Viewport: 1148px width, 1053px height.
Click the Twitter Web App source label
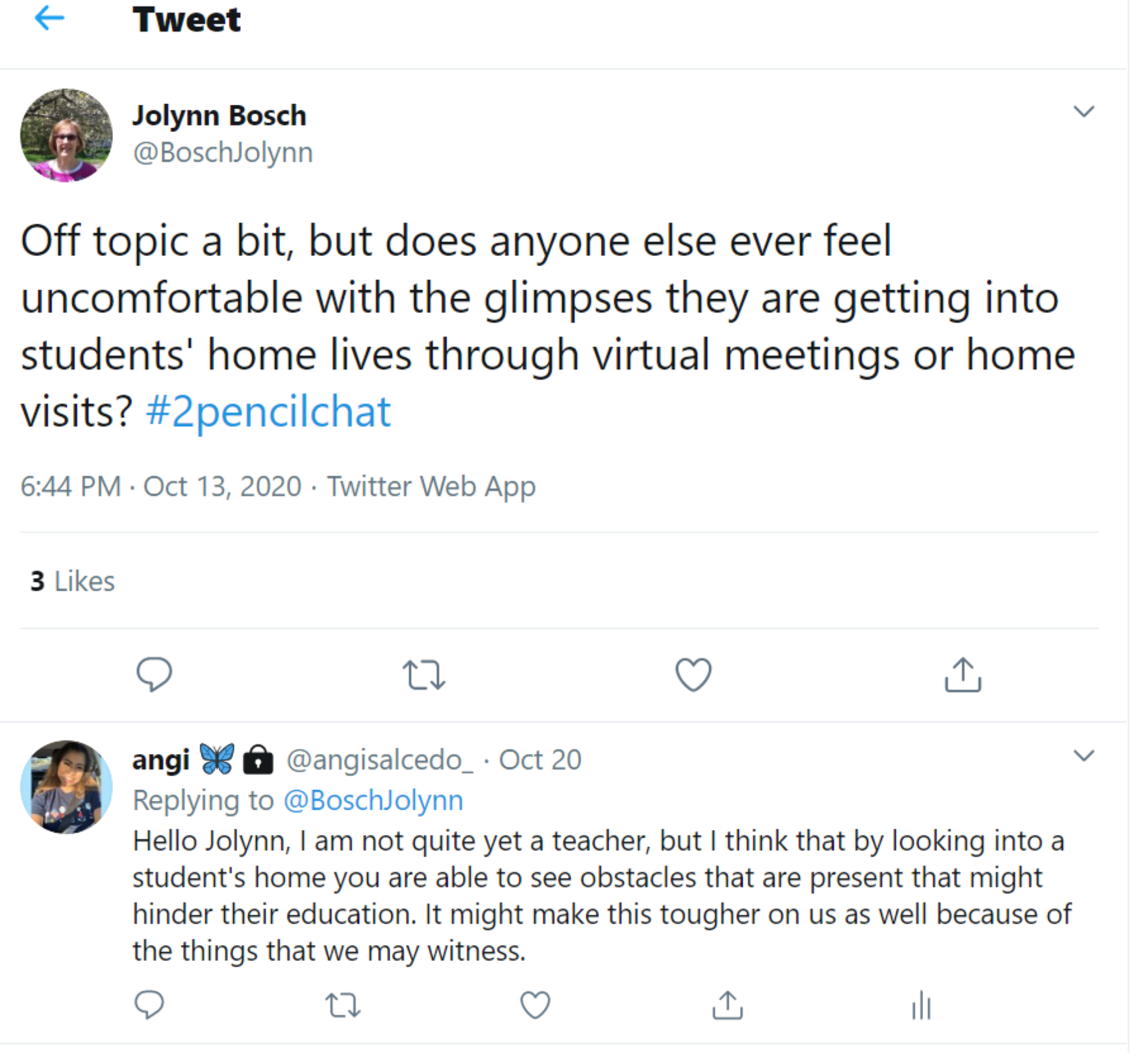(x=432, y=486)
